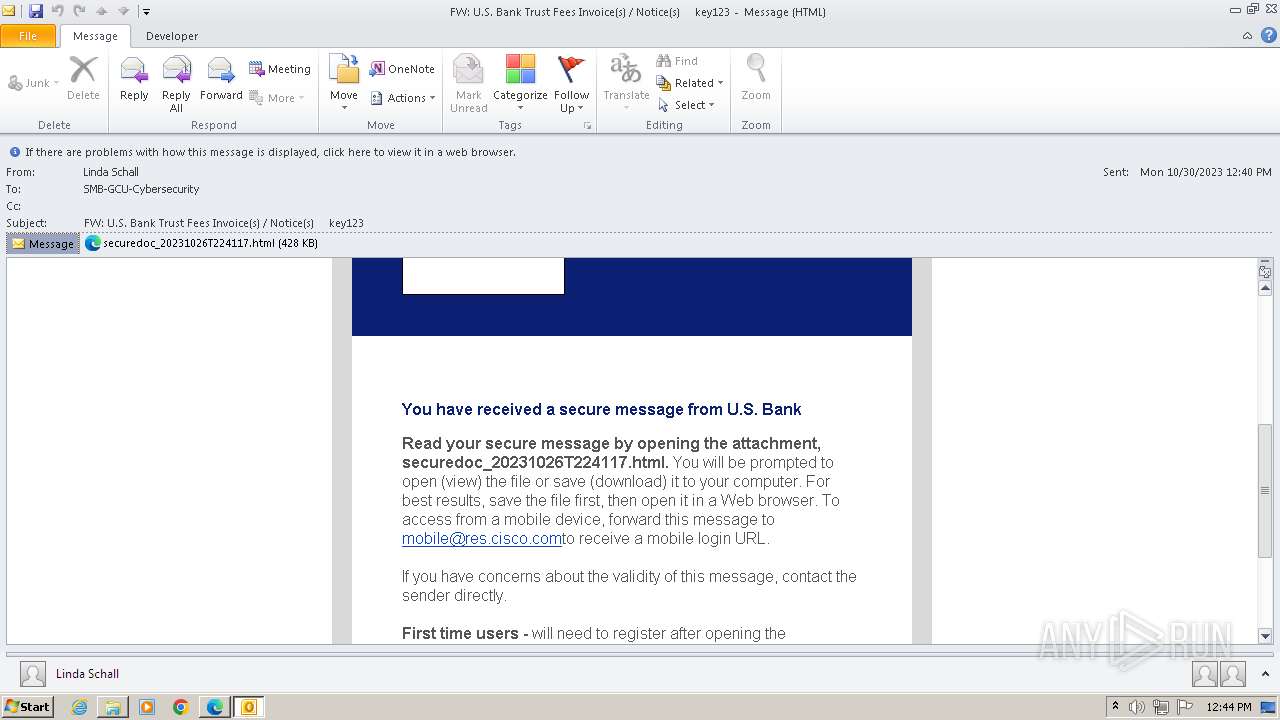Image resolution: width=1280 pixels, height=720 pixels.
Task: Switch to the Message ribbon tab
Action: click(x=95, y=36)
